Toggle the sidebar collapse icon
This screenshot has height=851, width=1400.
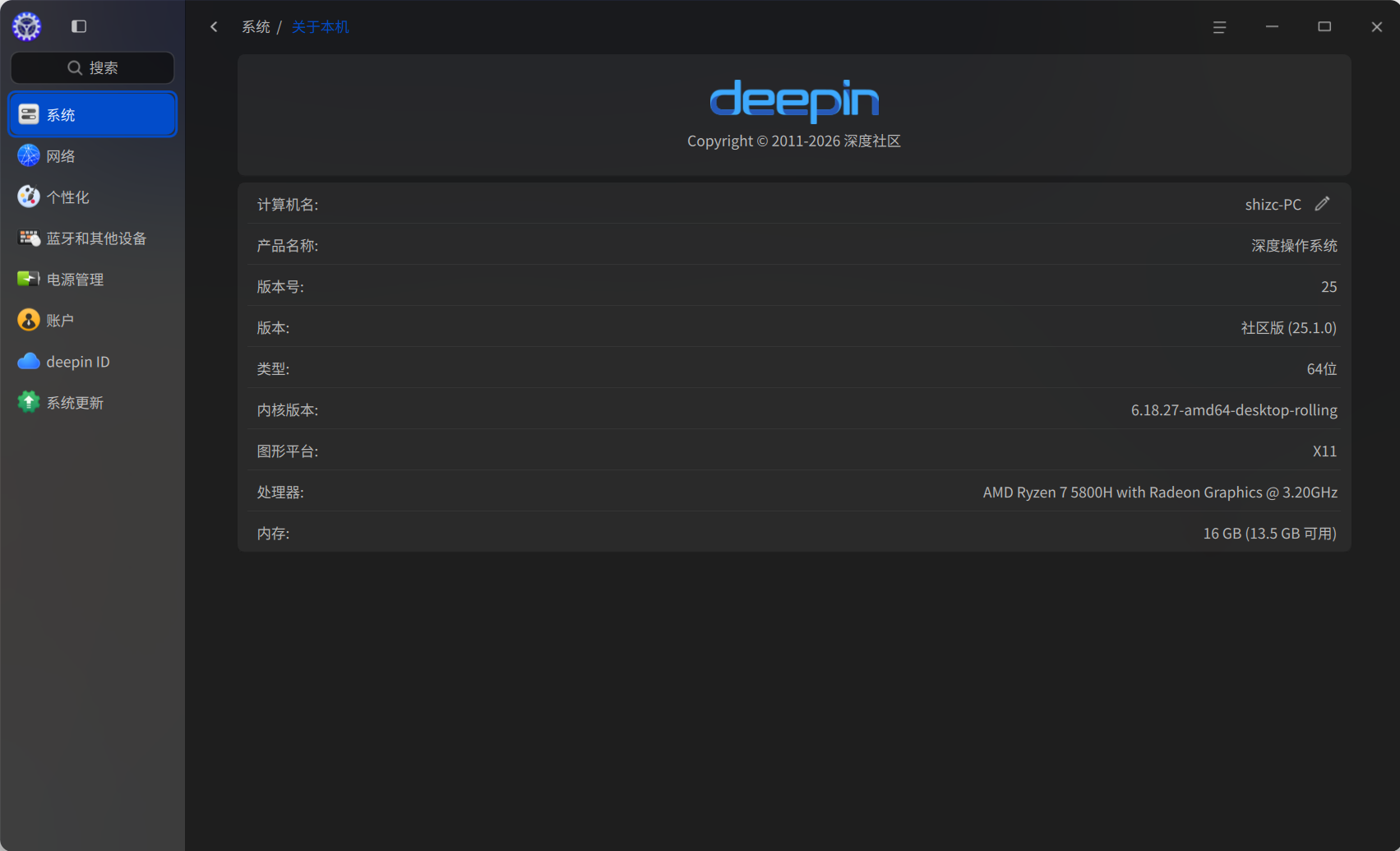tap(79, 26)
